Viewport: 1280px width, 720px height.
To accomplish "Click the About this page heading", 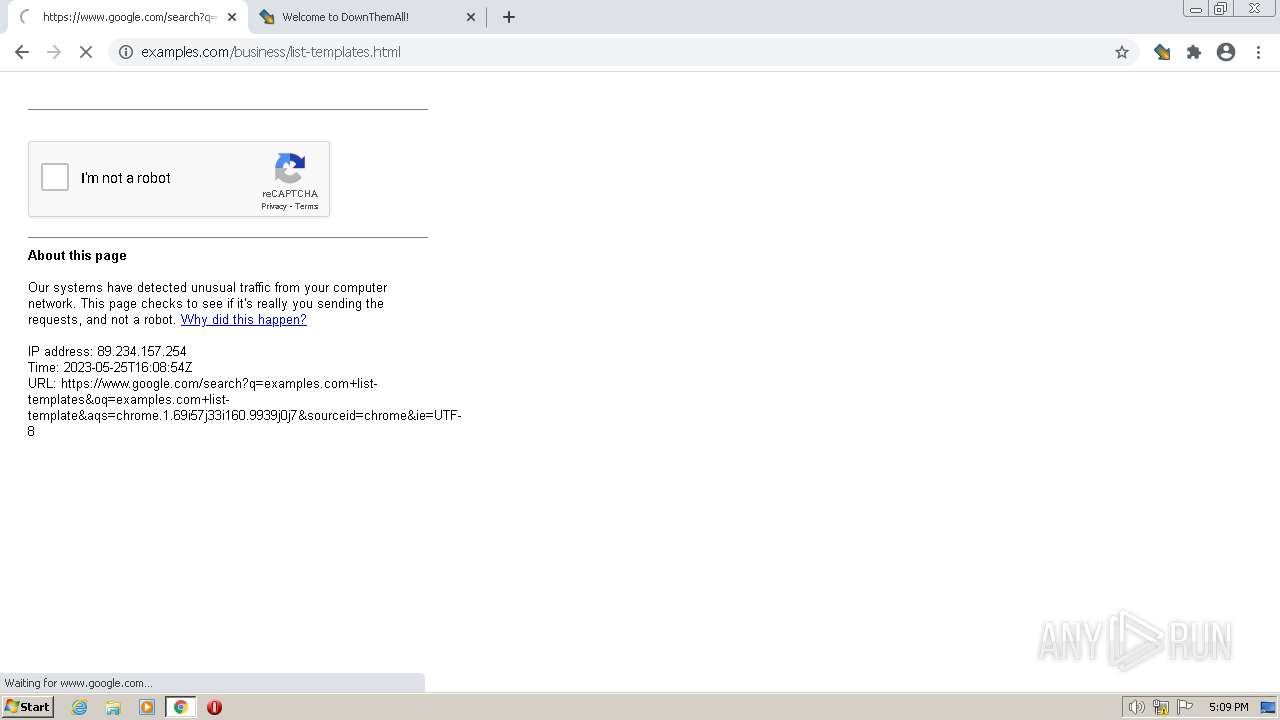I will tap(77, 256).
